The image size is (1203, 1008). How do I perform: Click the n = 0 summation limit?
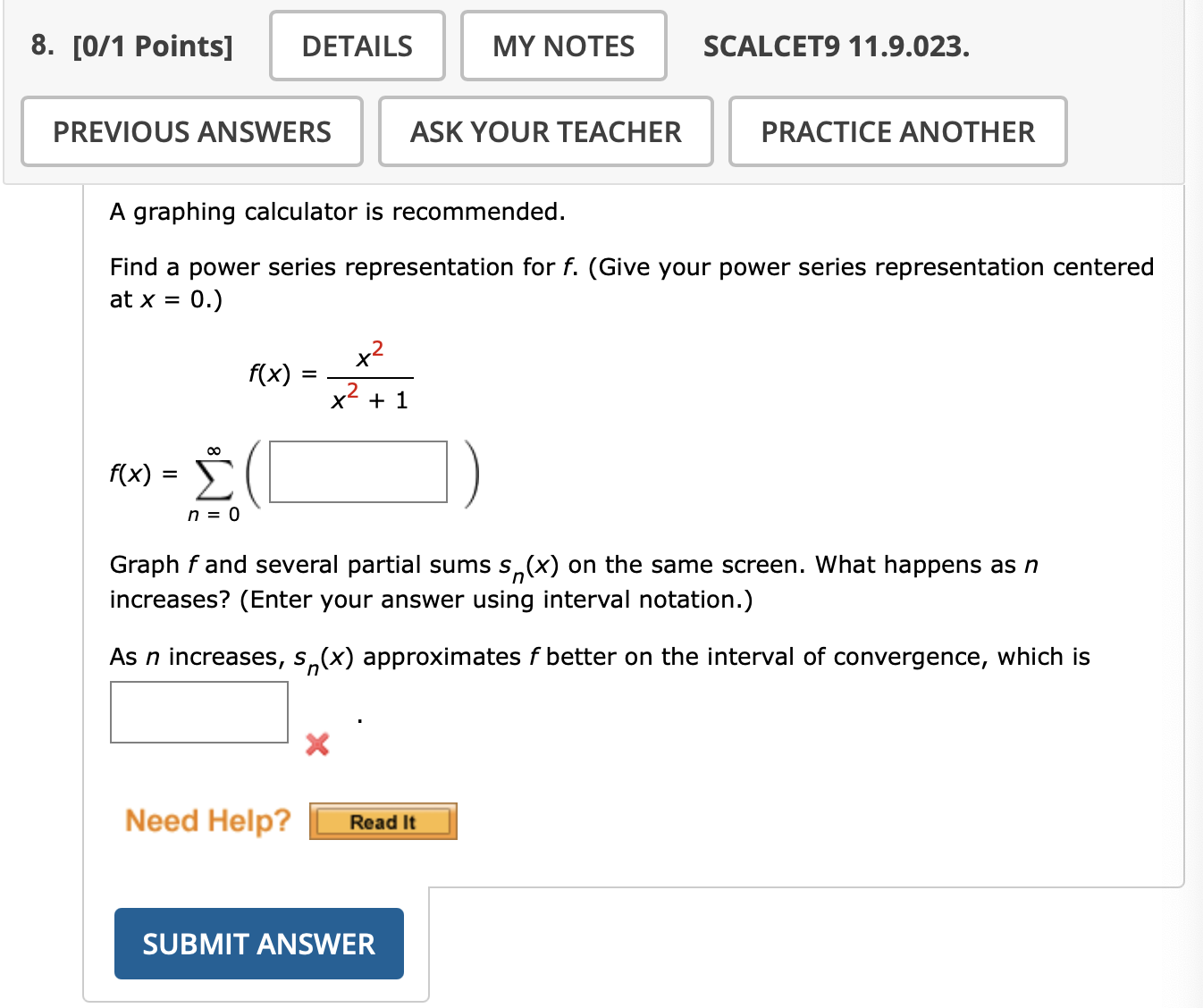(213, 513)
